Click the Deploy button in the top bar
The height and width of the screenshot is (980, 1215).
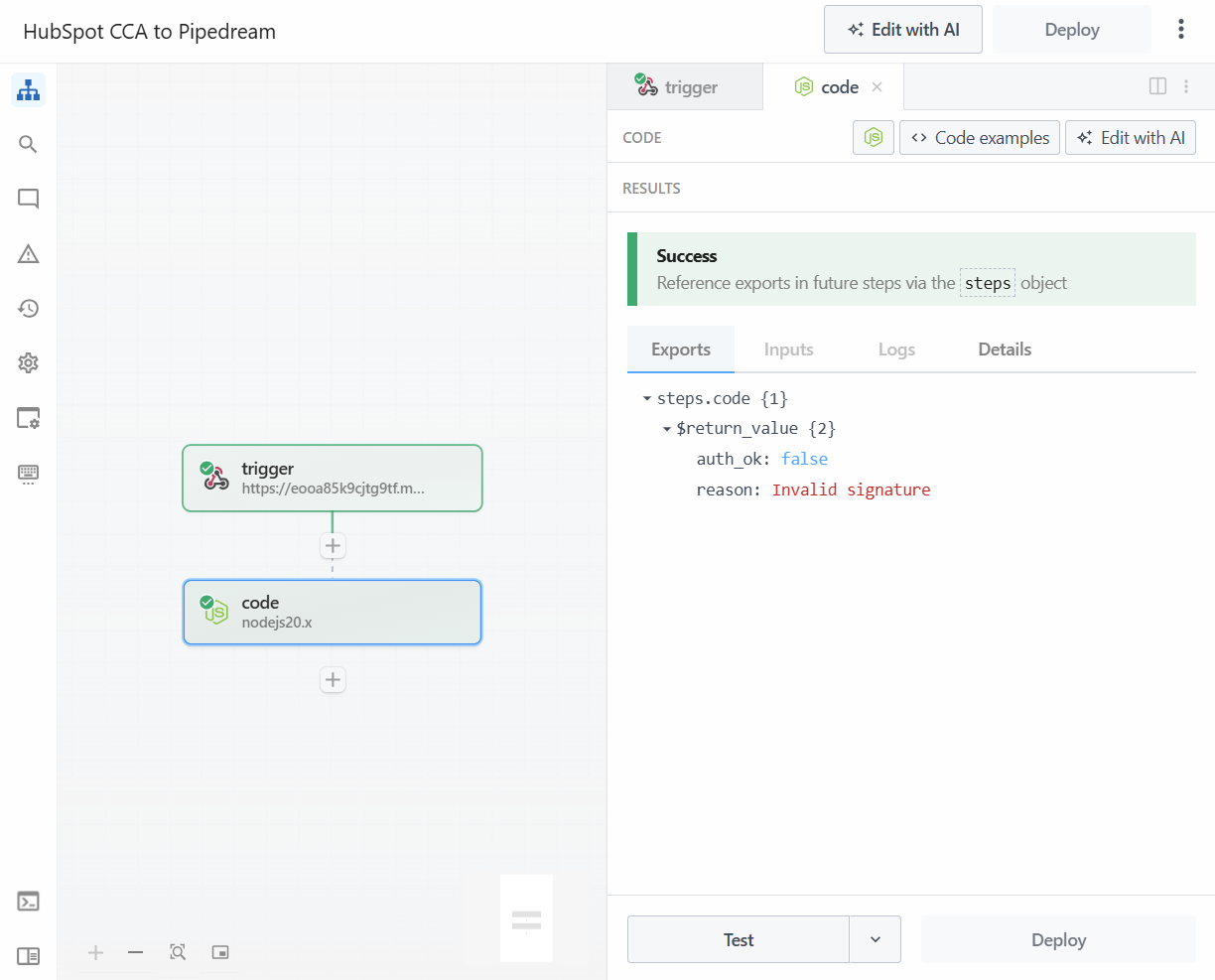pyautogui.click(x=1071, y=29)
